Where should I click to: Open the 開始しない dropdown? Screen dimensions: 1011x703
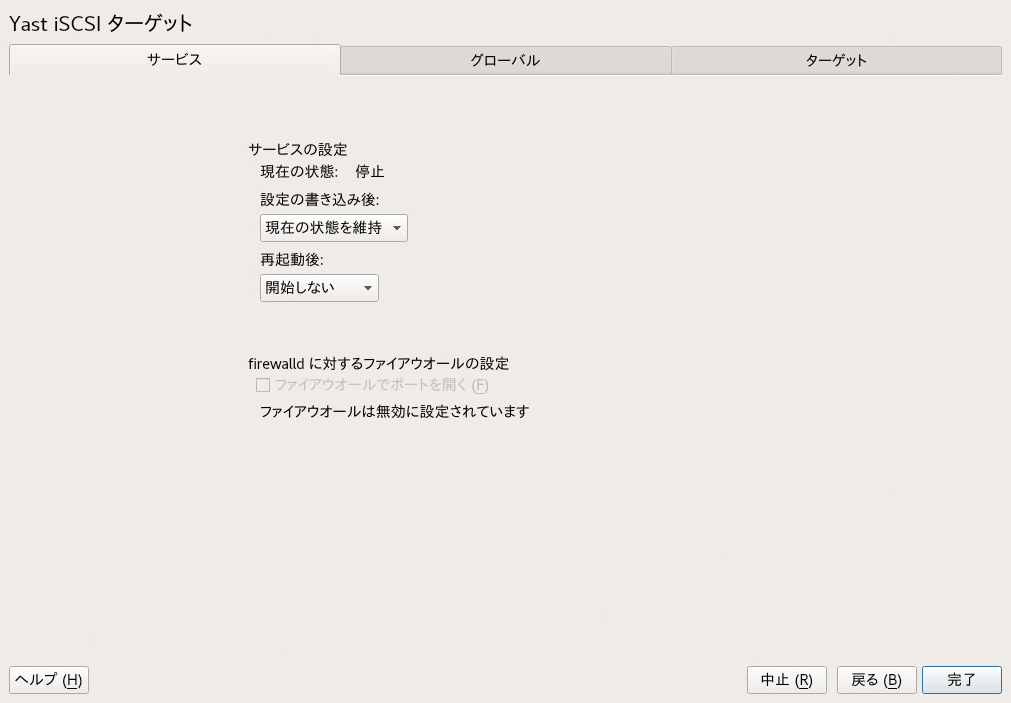319,288
